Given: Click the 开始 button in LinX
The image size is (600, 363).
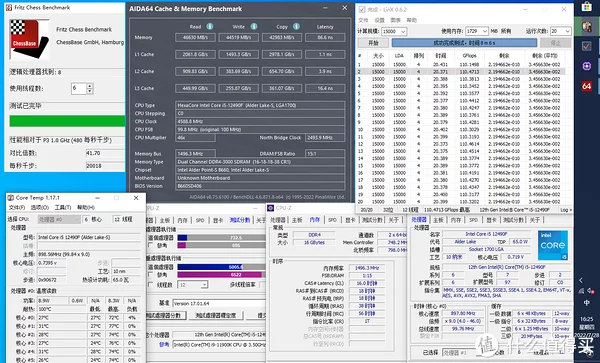Looking at the screenshot, I should click(373, 43).
